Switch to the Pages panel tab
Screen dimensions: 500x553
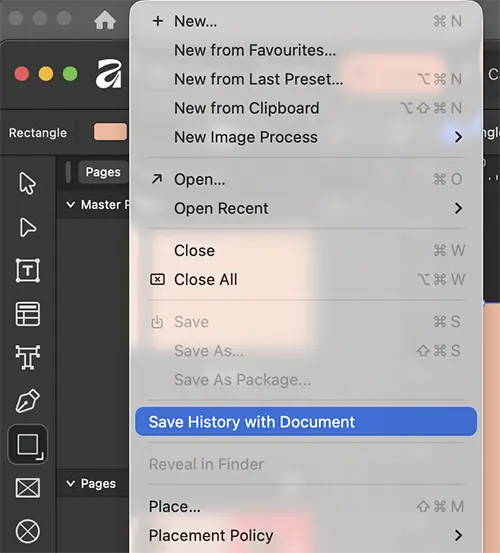coord(103,172)
